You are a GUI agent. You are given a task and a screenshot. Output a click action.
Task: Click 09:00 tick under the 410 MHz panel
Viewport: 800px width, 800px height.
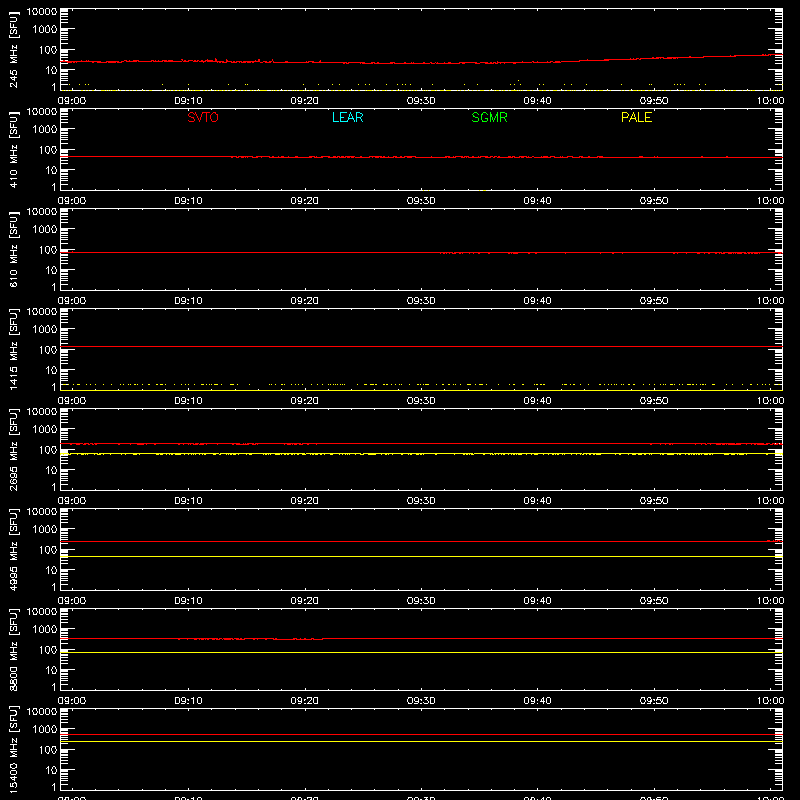(72, 201)
